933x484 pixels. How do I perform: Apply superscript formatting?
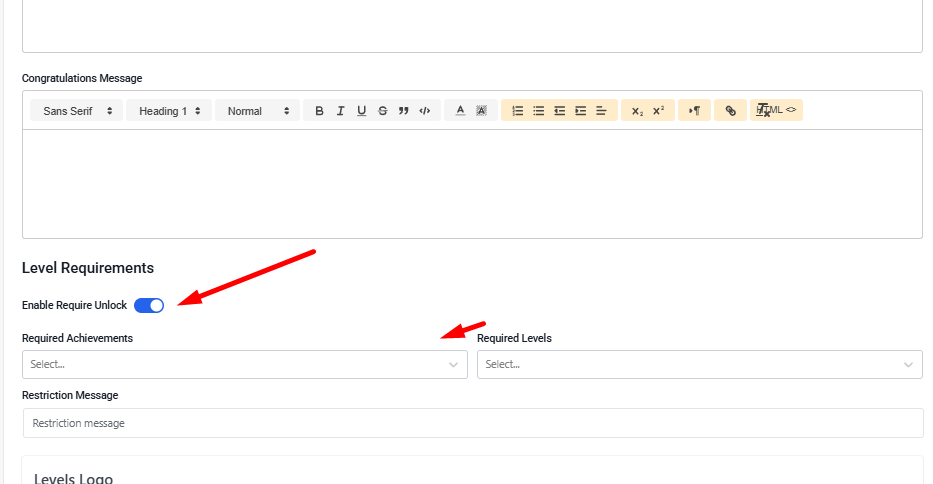[x=658, y=111]
